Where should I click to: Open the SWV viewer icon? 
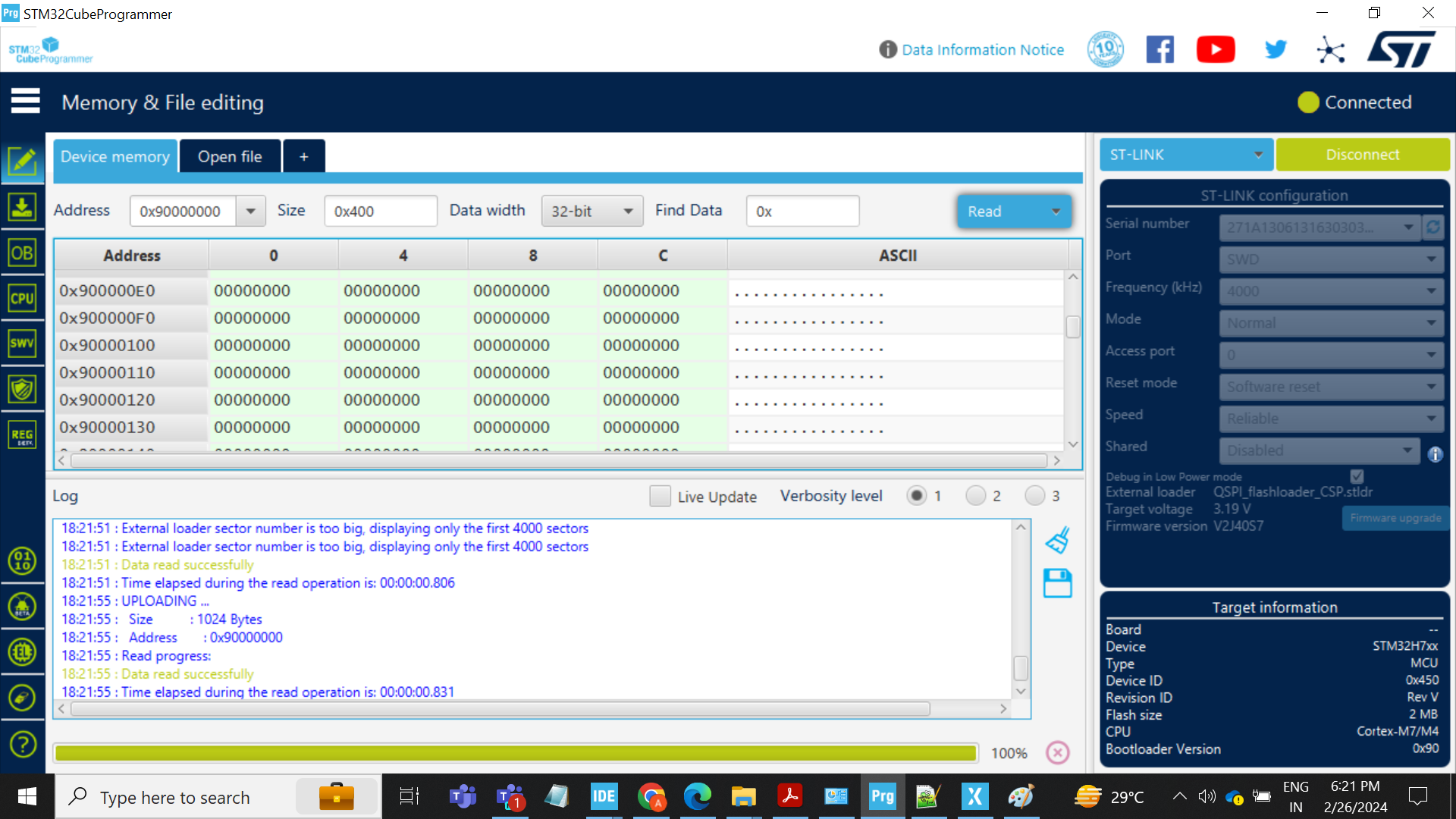click(22, 344)
